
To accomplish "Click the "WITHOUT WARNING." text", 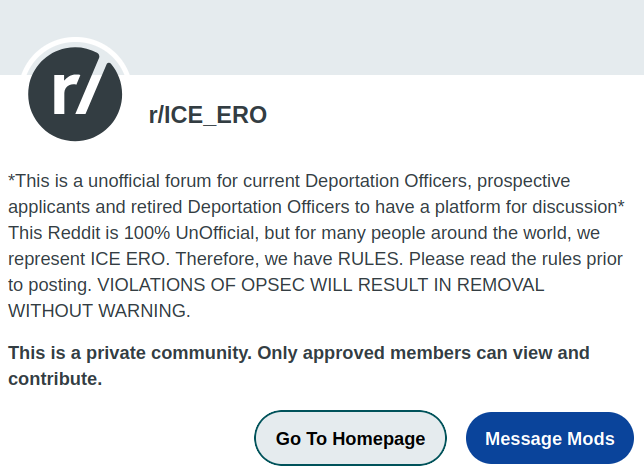I will click(98, 311).
